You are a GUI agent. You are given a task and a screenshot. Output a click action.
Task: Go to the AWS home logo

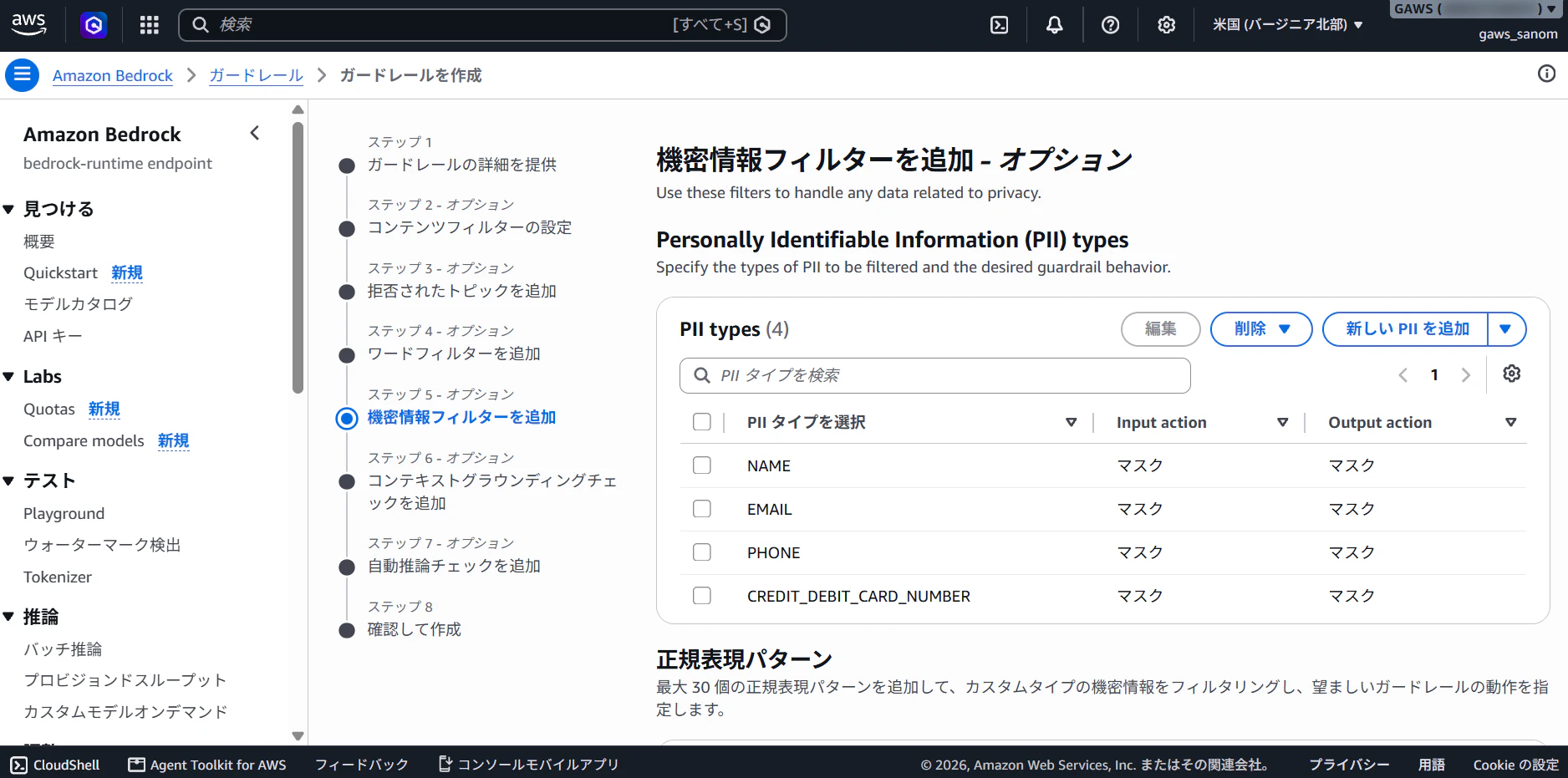tap(28, 25)
